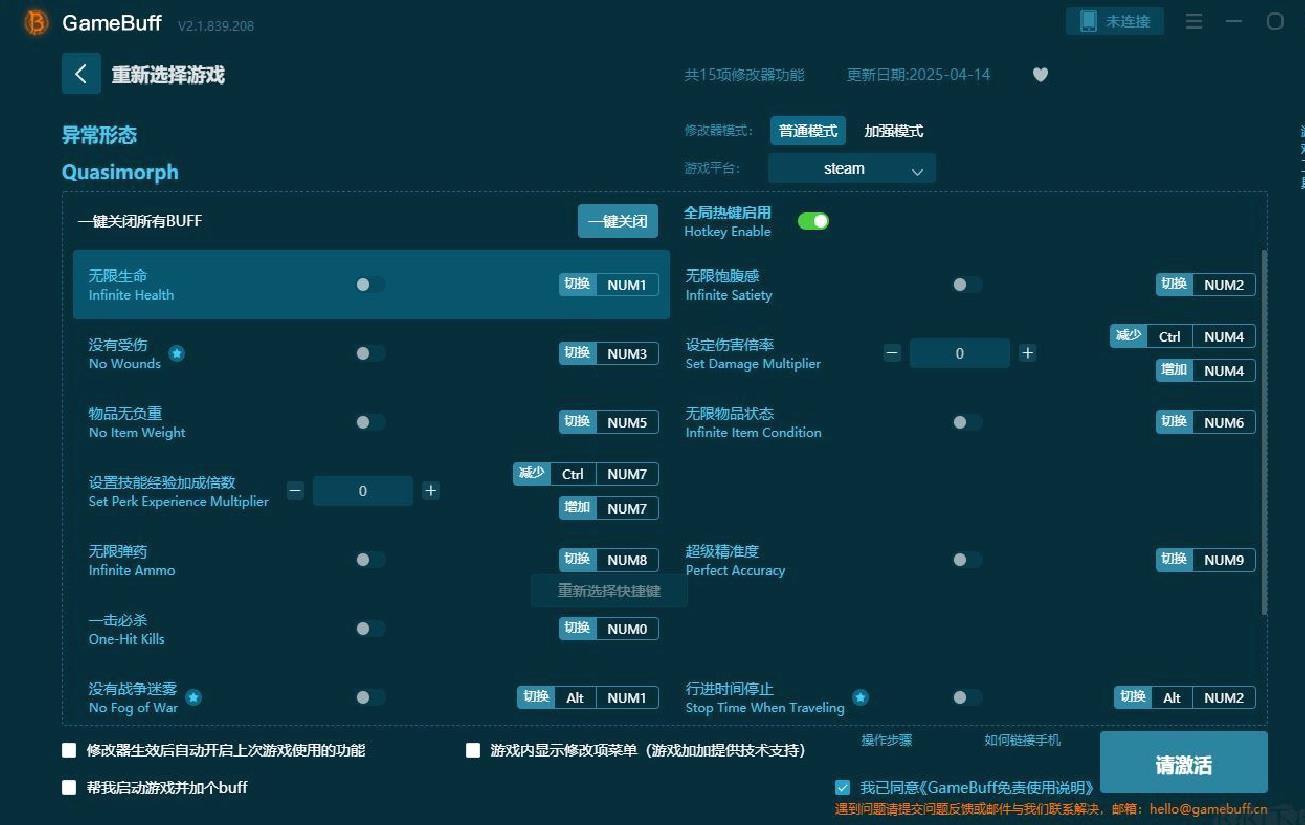Screen dimensions: 1305x825
Task: Enable Infinite Ammo switch
Action: [369, 559]
